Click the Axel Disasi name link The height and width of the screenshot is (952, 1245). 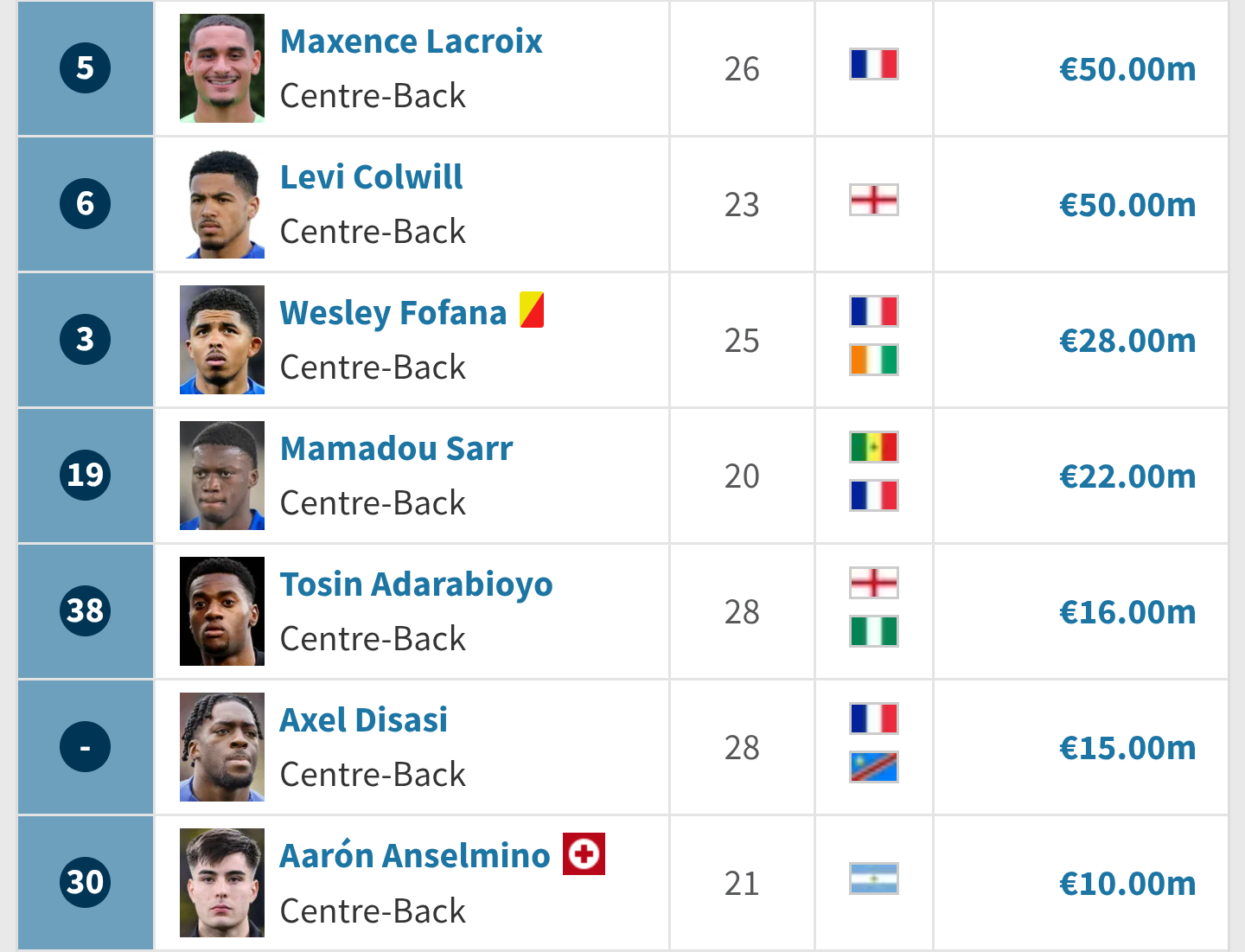point(364,720)
